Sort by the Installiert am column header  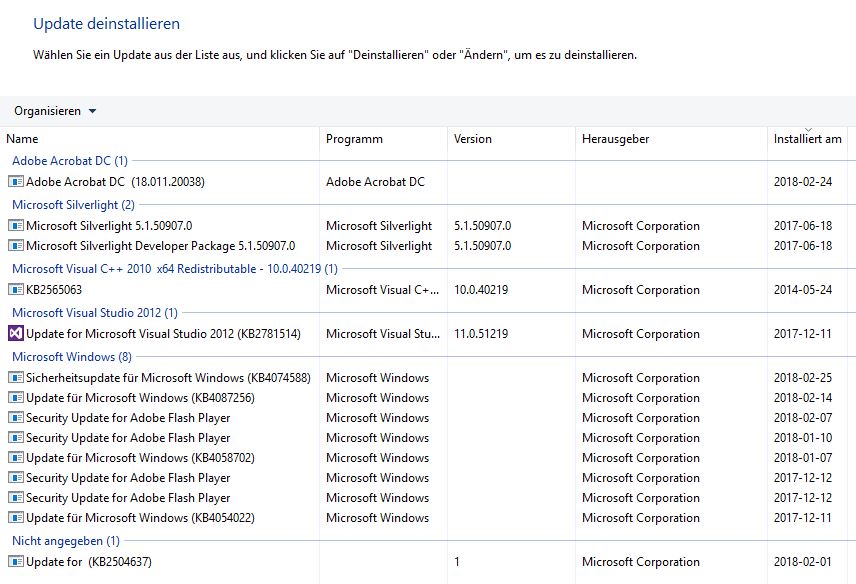click(807, 139)
